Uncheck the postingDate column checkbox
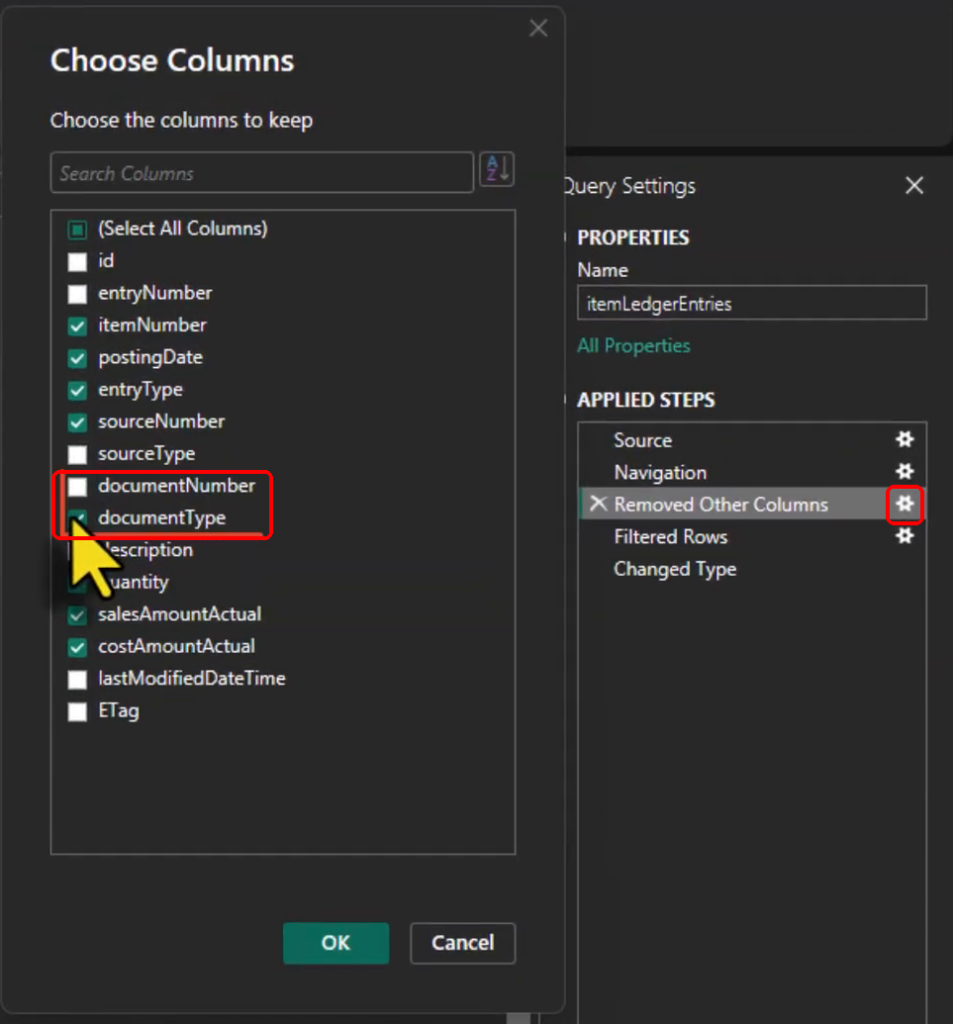This screenshot has width=953, height=1024. [77, 358]
